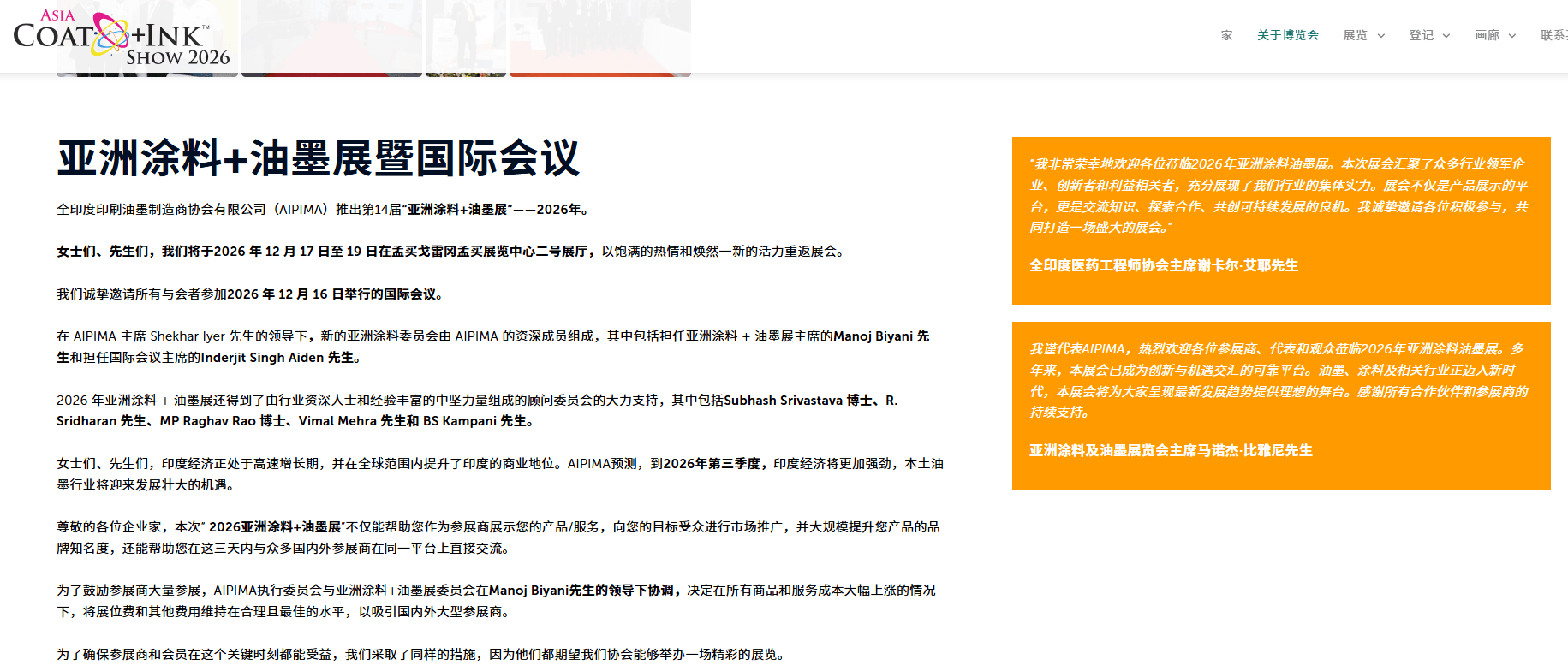Expand the chevron next to 画廊
Image resolution: width=1568 pixels, height=671 pixels.
click(1512, 36)
